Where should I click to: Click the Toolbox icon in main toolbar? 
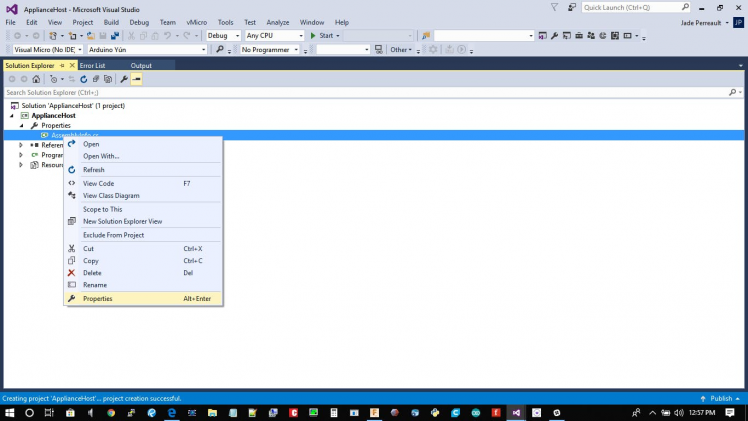click(x=579, y=36)
